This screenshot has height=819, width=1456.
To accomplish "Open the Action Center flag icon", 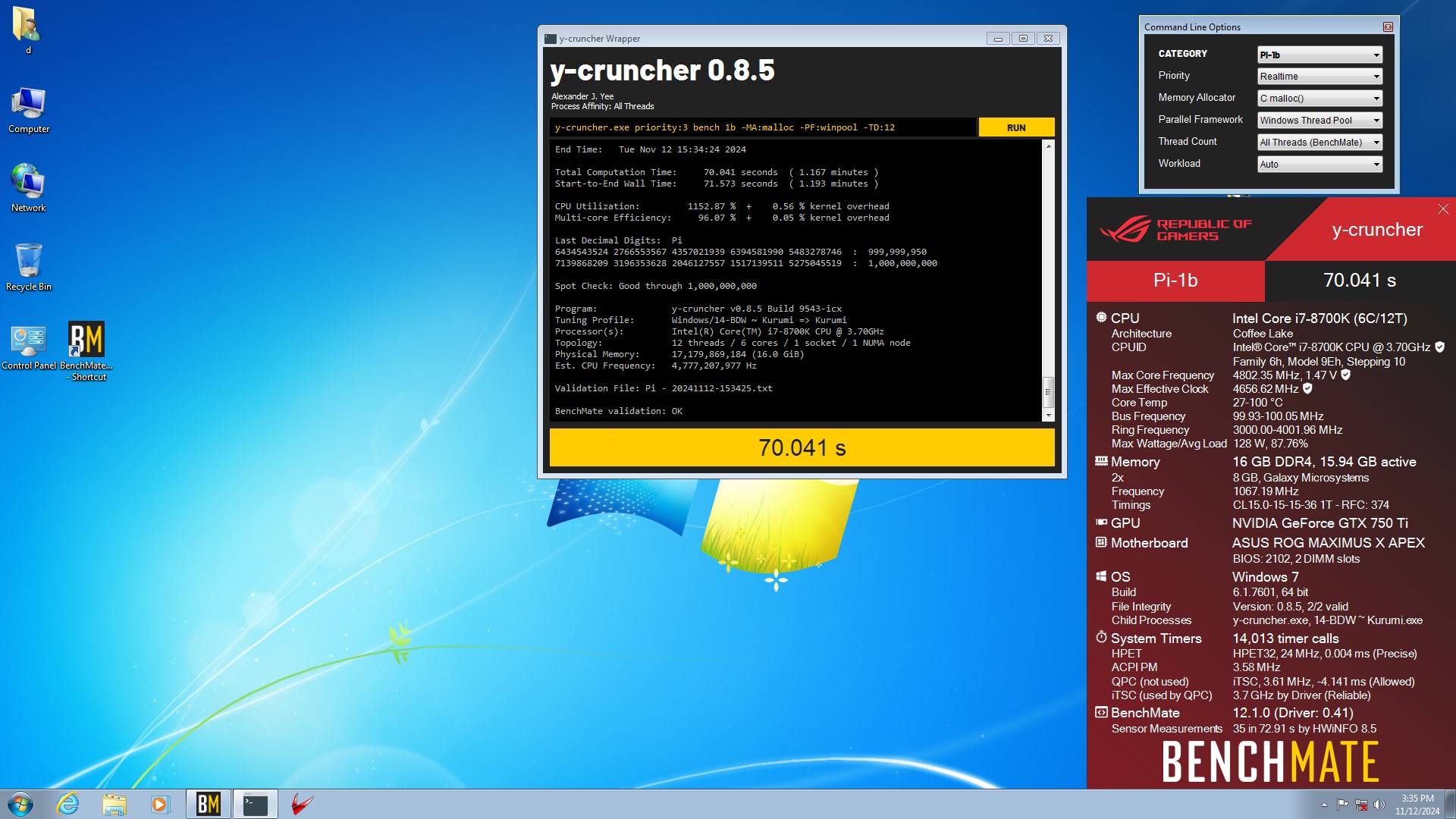I will pyautogui.click(x=1342, y=805).
